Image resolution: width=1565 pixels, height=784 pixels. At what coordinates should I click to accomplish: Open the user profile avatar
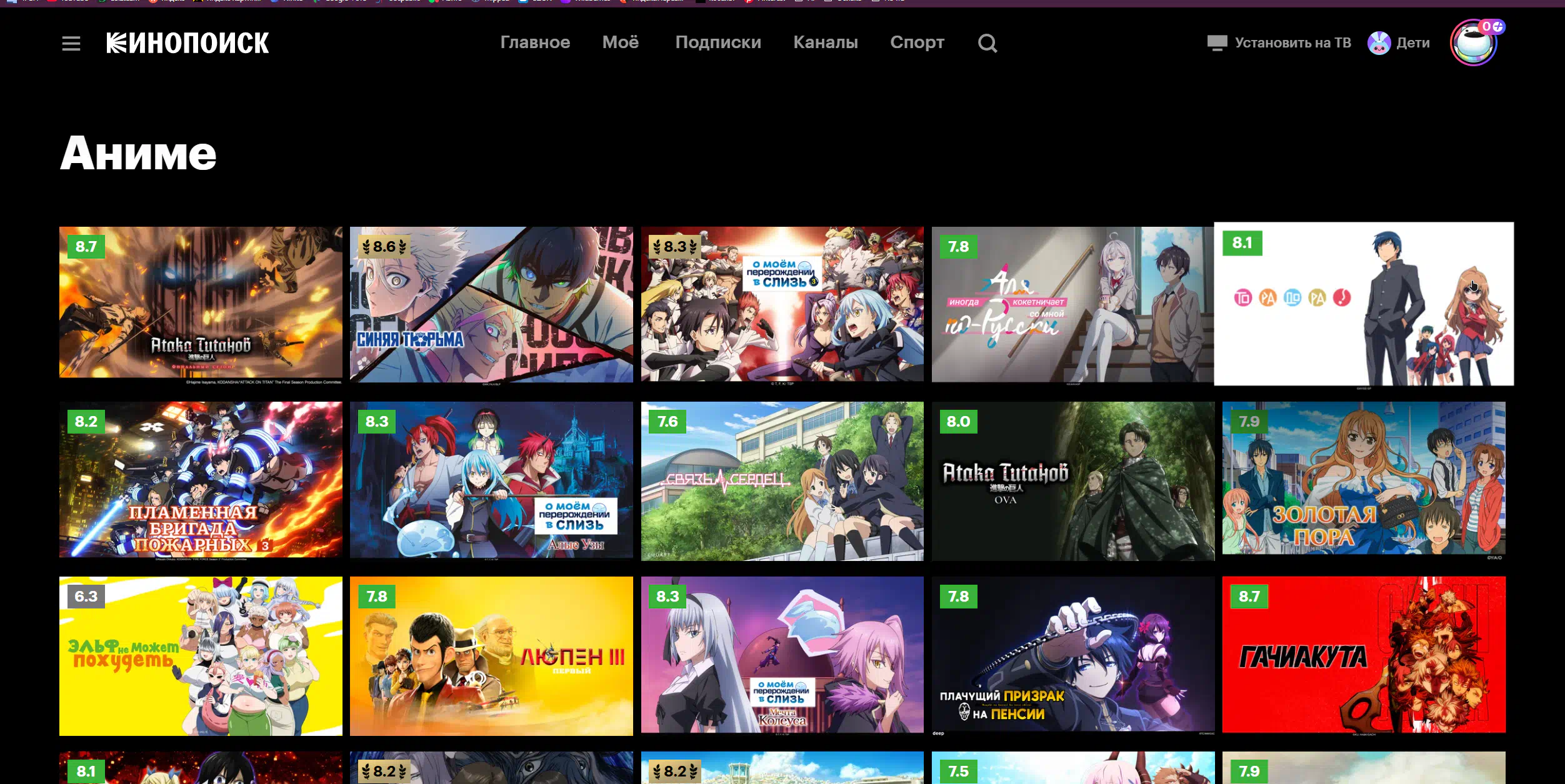(1474, 42)
